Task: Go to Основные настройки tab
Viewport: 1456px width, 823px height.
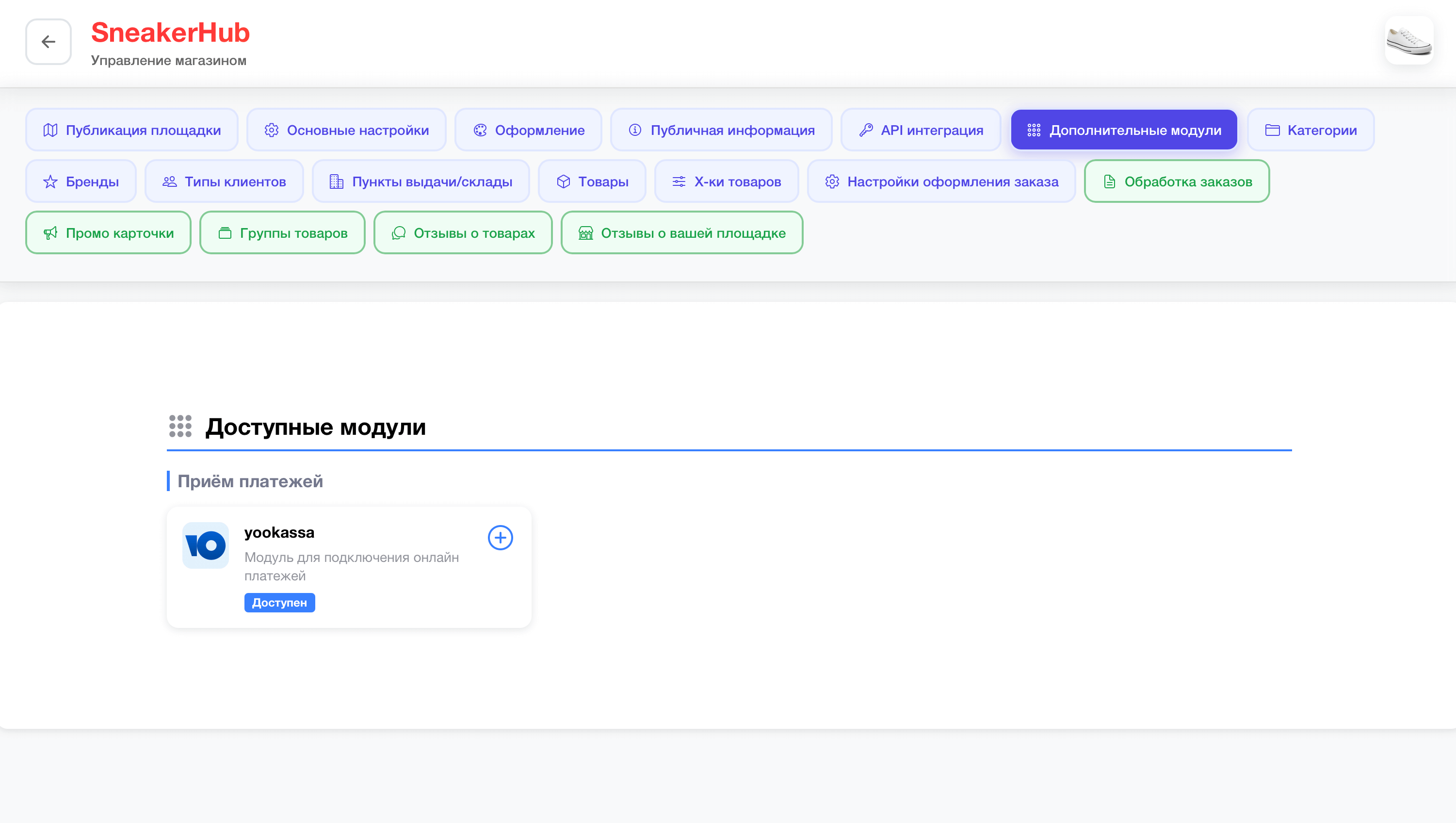Action: click(x=346, y=130)
